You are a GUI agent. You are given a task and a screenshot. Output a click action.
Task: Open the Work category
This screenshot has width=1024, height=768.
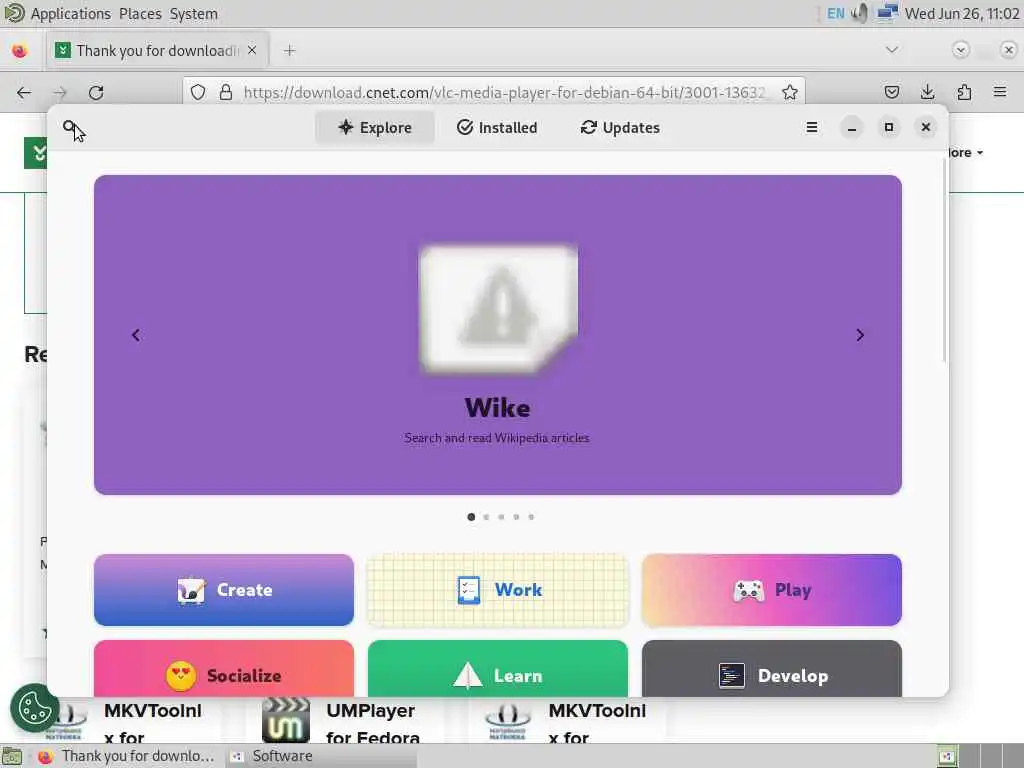498,590
